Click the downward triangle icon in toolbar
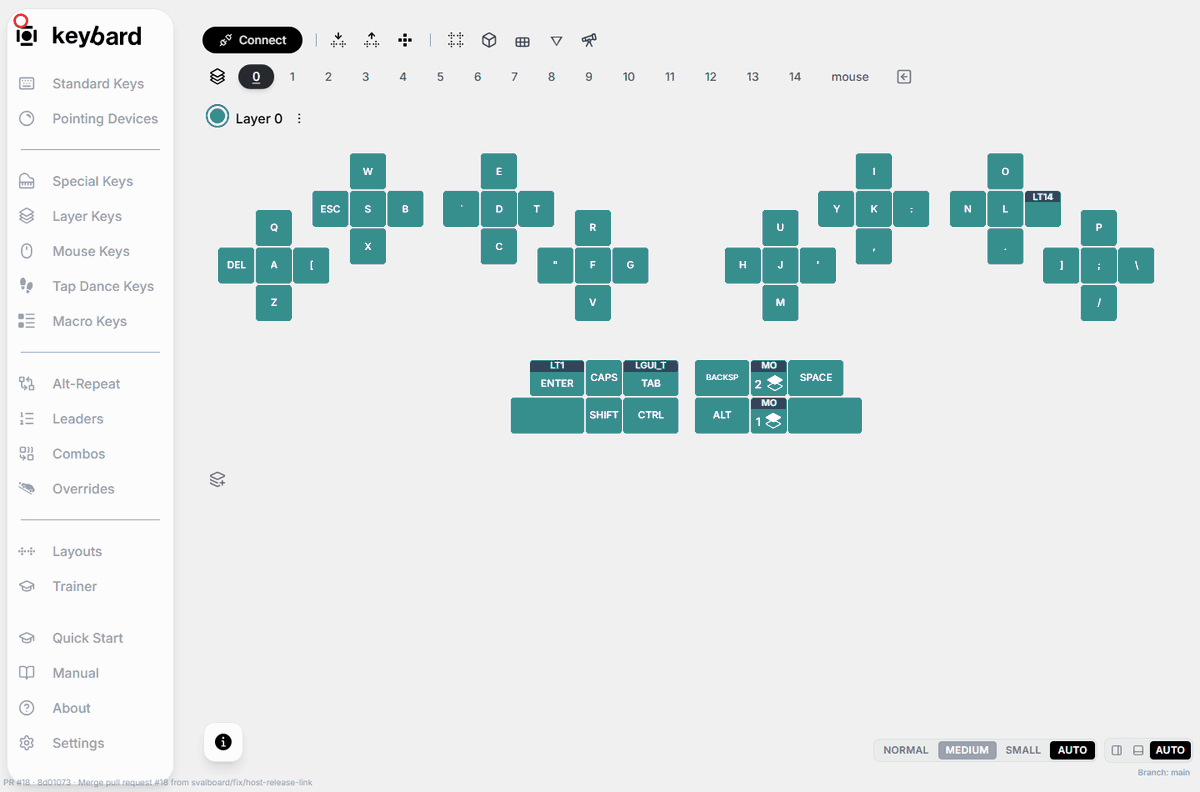 pyautogui.click(x=556, y=41)
